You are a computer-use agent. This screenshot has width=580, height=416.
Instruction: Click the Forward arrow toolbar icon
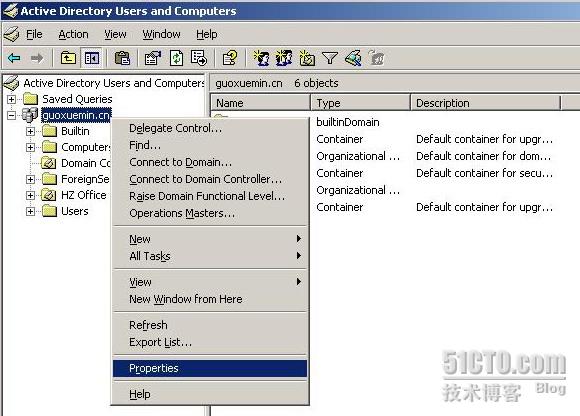[x=37, y=58]
